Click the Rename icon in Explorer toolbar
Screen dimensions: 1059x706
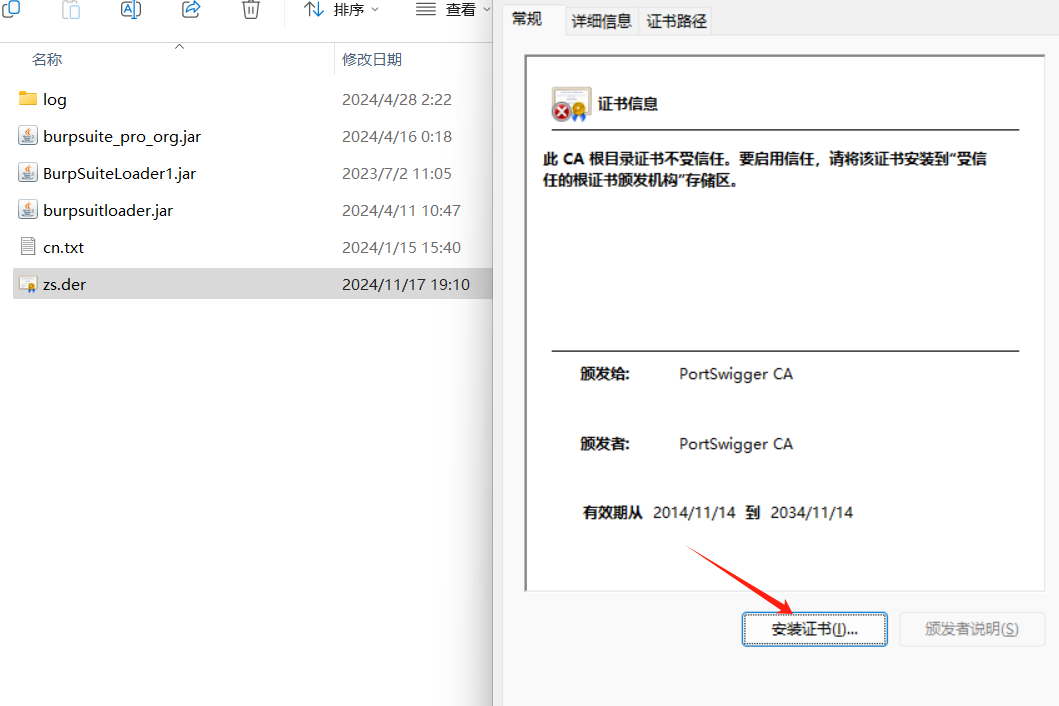(x=131, y=9)
